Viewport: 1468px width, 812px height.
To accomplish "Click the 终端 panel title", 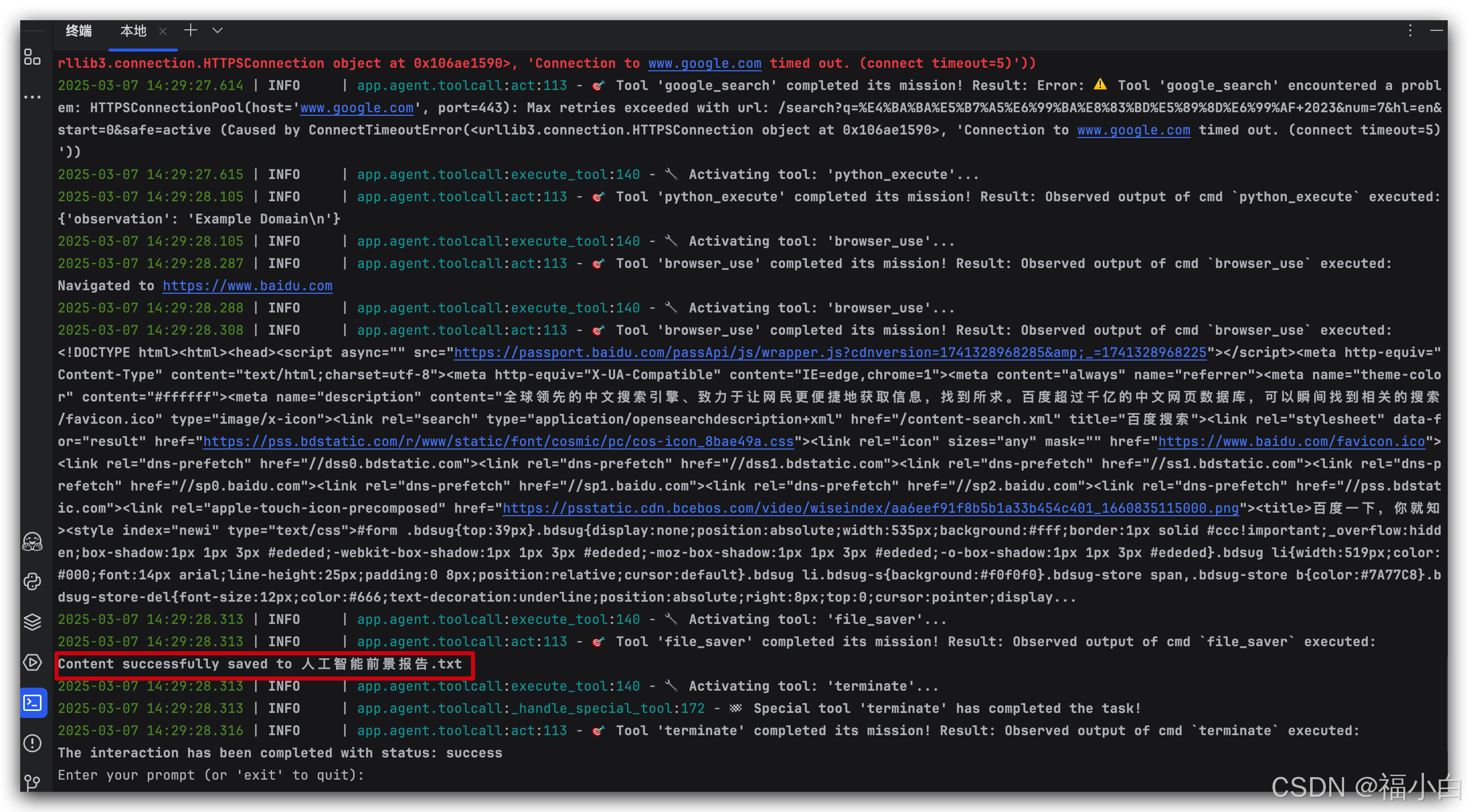I will pos(78,31).
